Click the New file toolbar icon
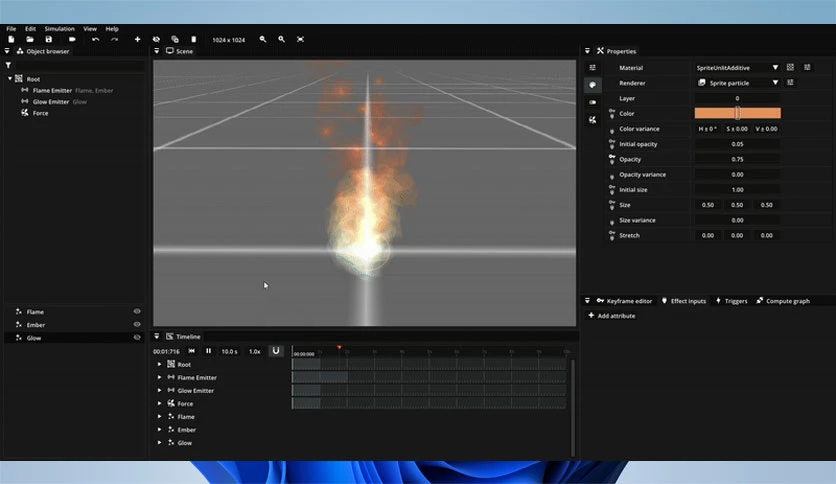 click(11, 39)
